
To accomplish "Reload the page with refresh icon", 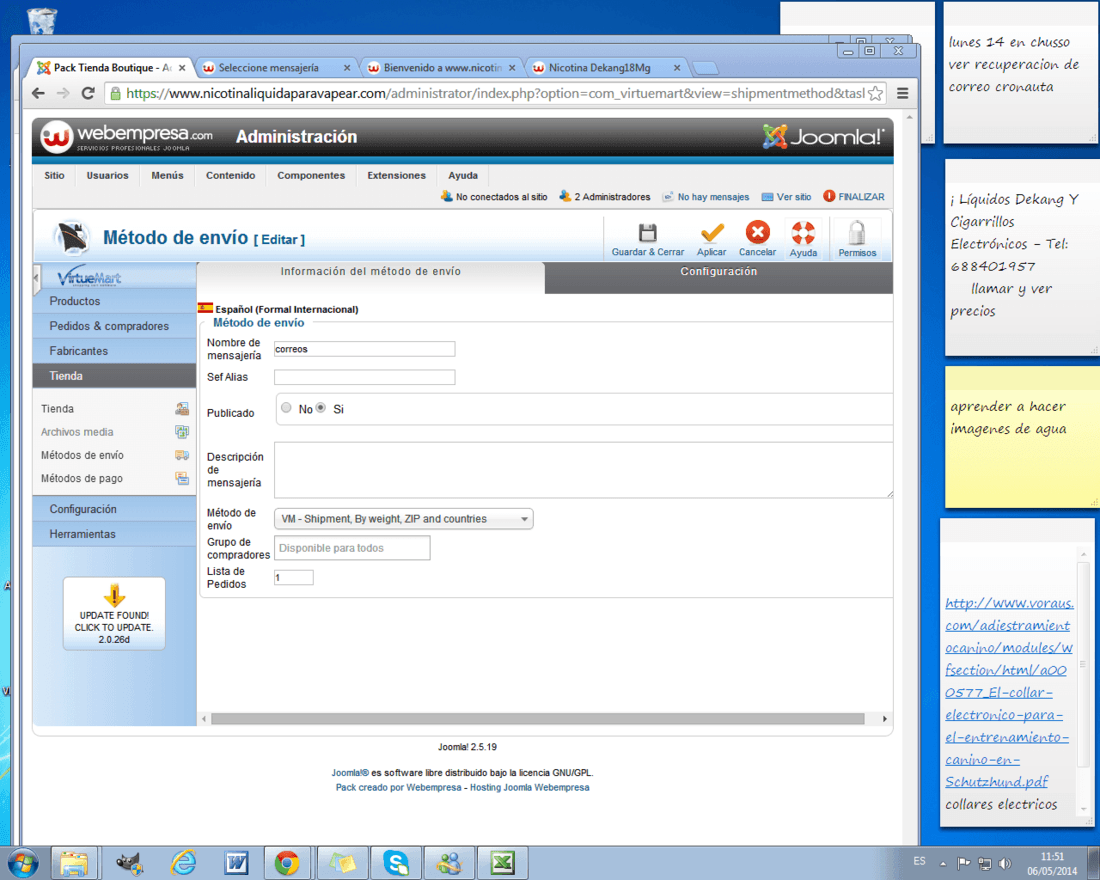I will (x=88, y=93).
